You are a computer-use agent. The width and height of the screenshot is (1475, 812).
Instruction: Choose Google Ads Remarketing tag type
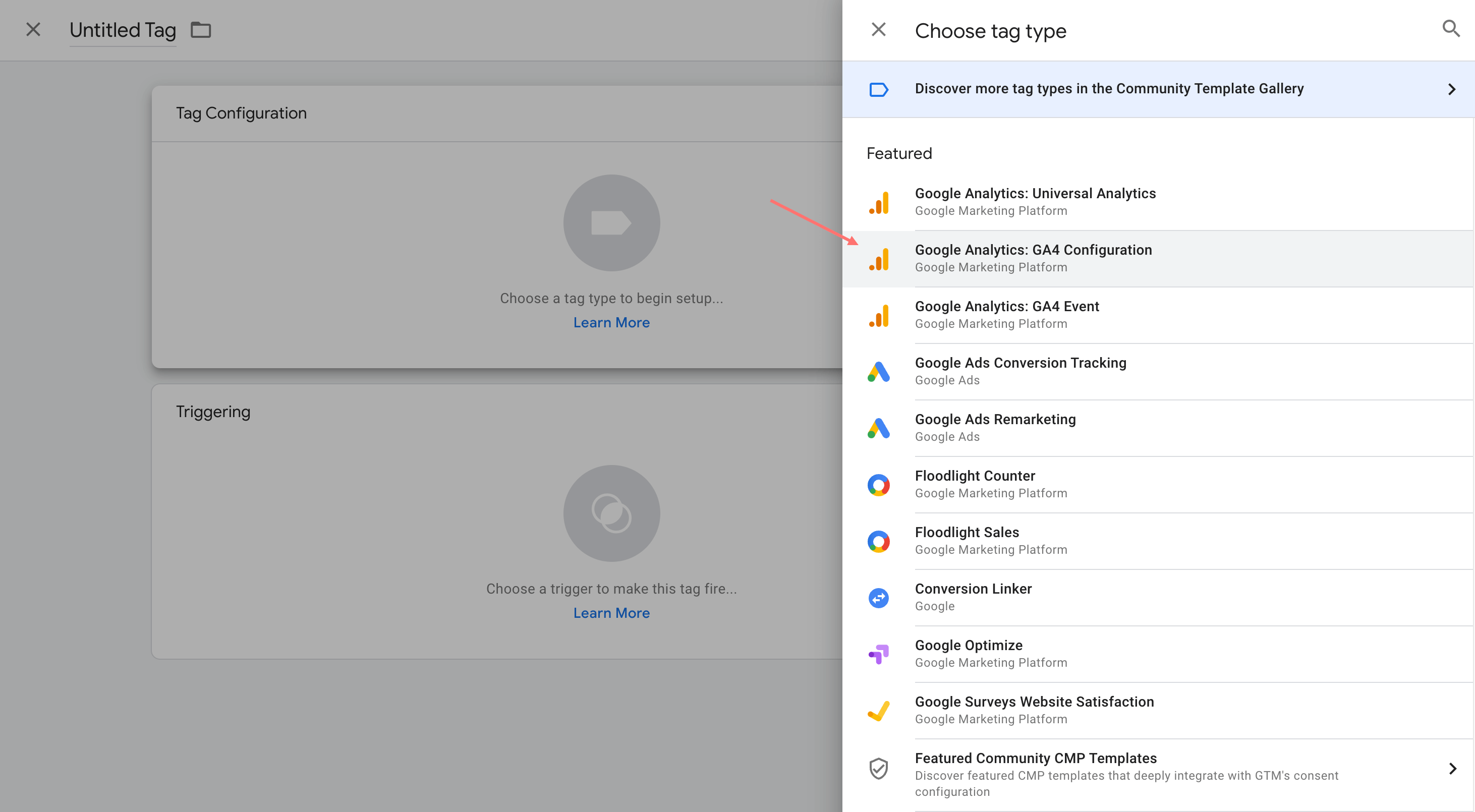tap(1158, 428)
